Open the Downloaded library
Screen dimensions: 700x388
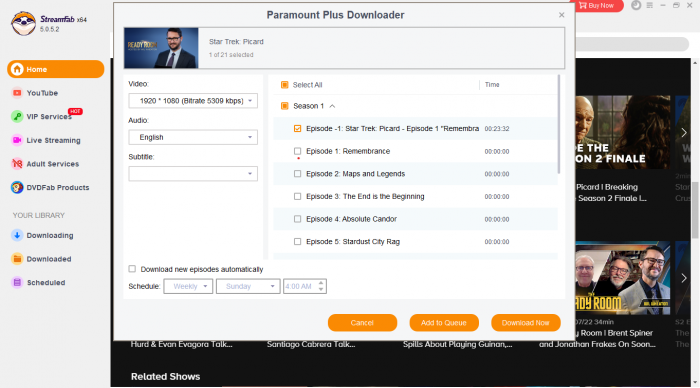tap(49, 259)
